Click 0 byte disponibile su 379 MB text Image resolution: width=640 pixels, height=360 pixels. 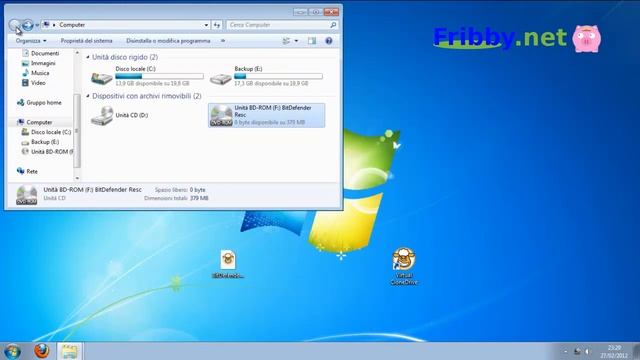click(269, 122)
